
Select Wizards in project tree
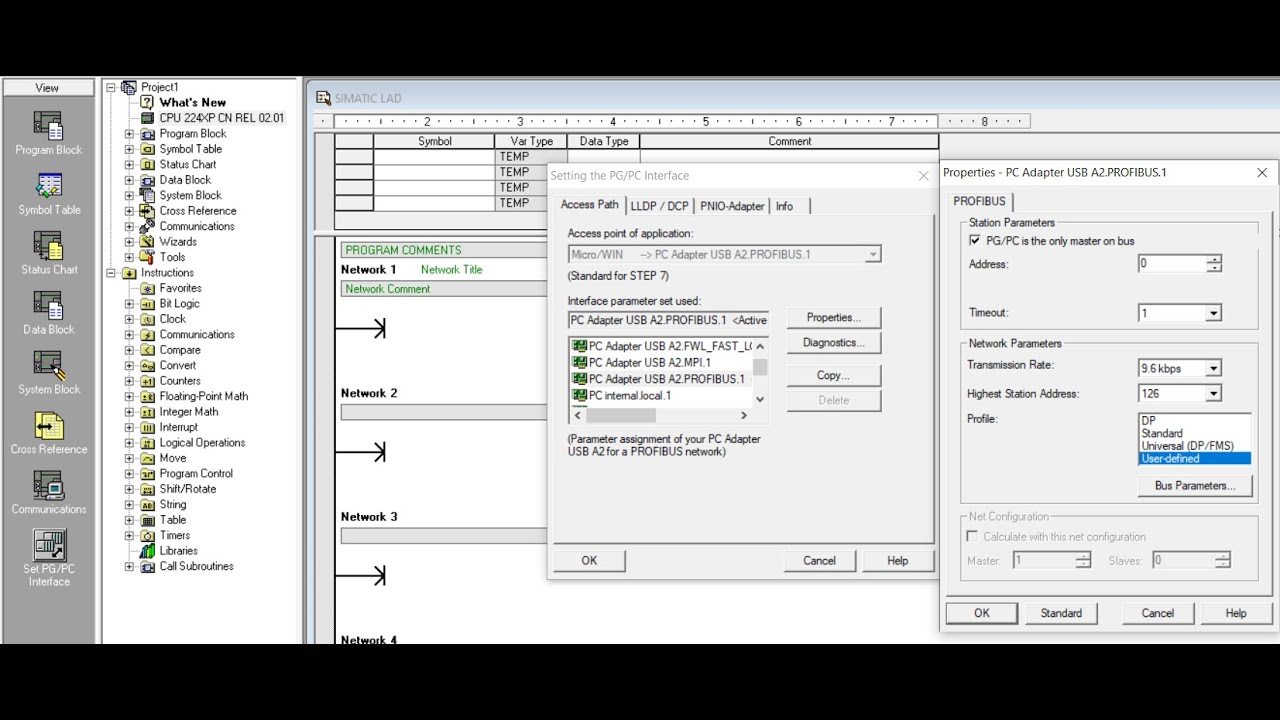[178, 241]
